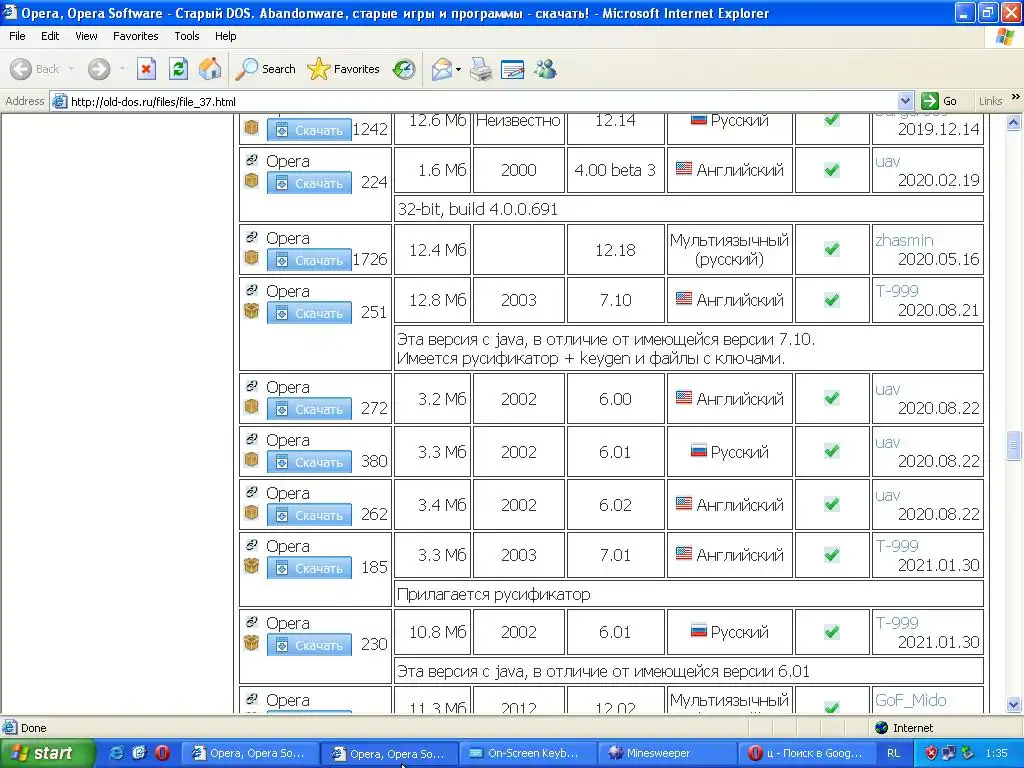Refresh the page with green arrows icon
The height and width of the screenshot is (768, 1024).
coord(178,69)
